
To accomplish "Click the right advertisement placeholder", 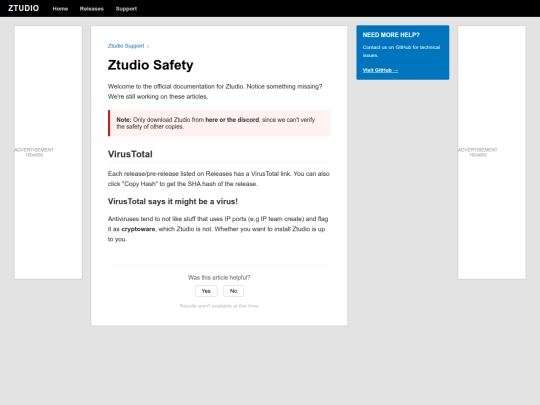I will point(491,152).
